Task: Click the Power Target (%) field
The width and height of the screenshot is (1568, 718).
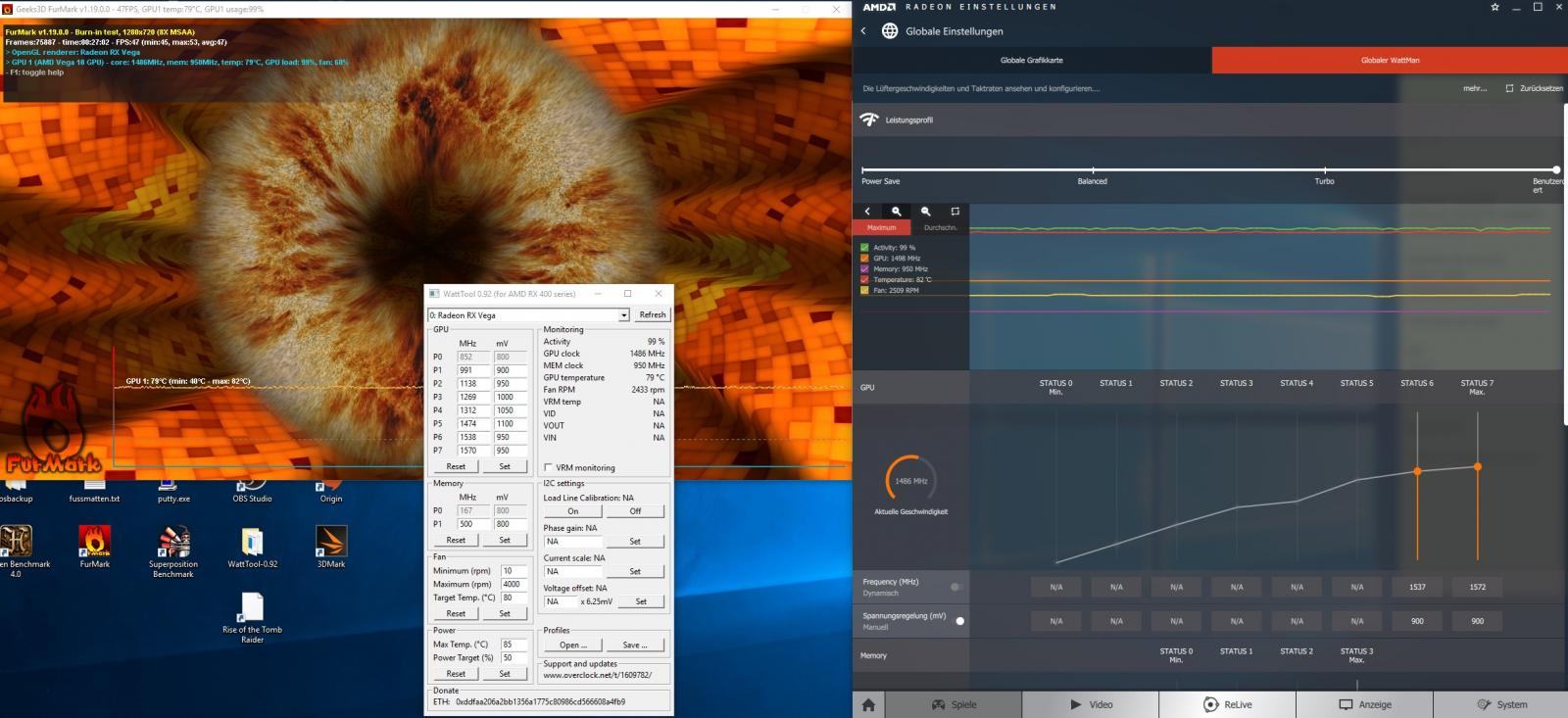Action: (x=514, y=657)
